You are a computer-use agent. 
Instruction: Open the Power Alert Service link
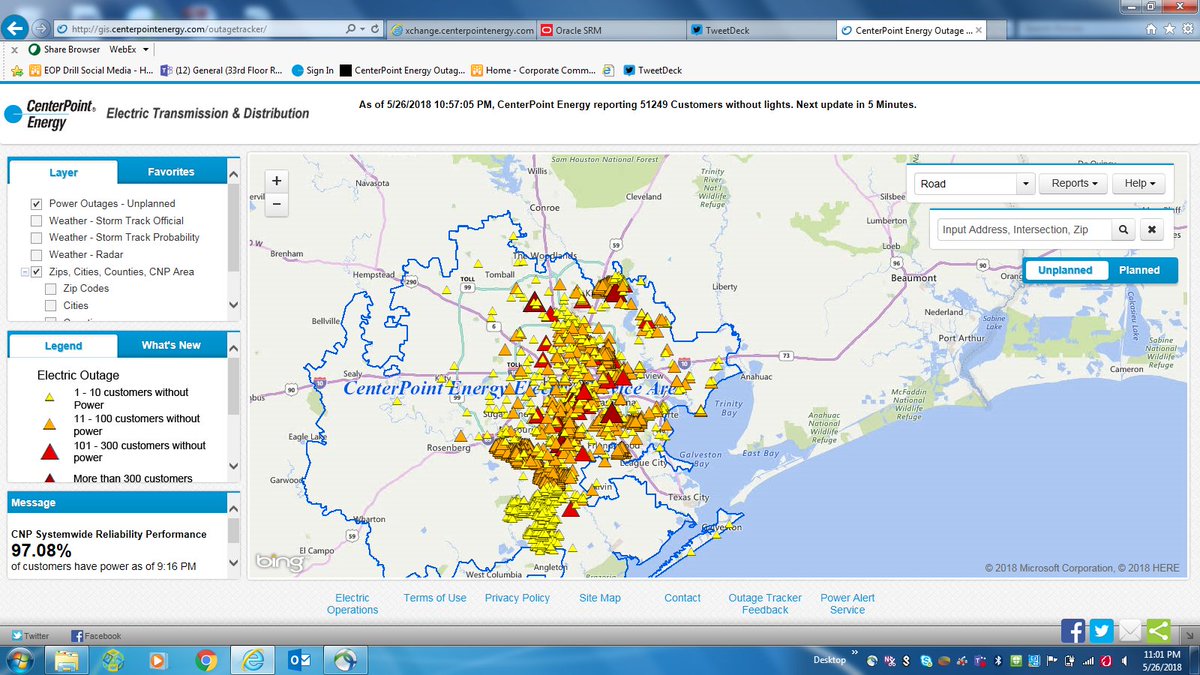(847, 604)
